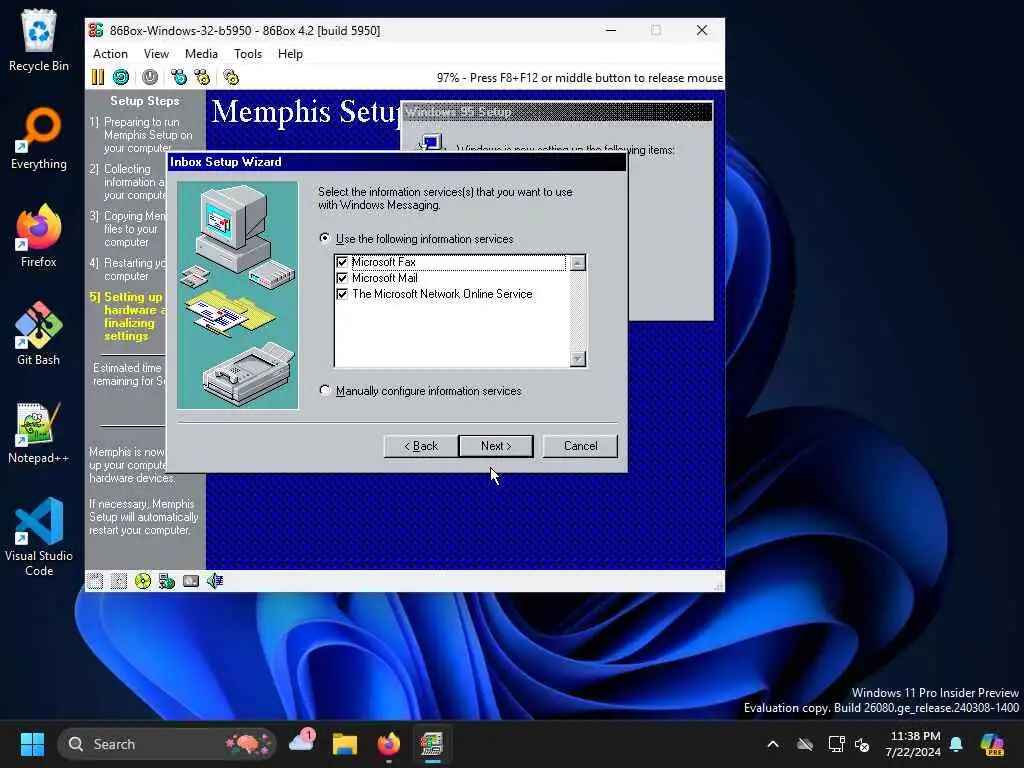This screenshot has width=1024, height=768.
Task: Click the taskbar Search box
Action: (x=167, y=744)
